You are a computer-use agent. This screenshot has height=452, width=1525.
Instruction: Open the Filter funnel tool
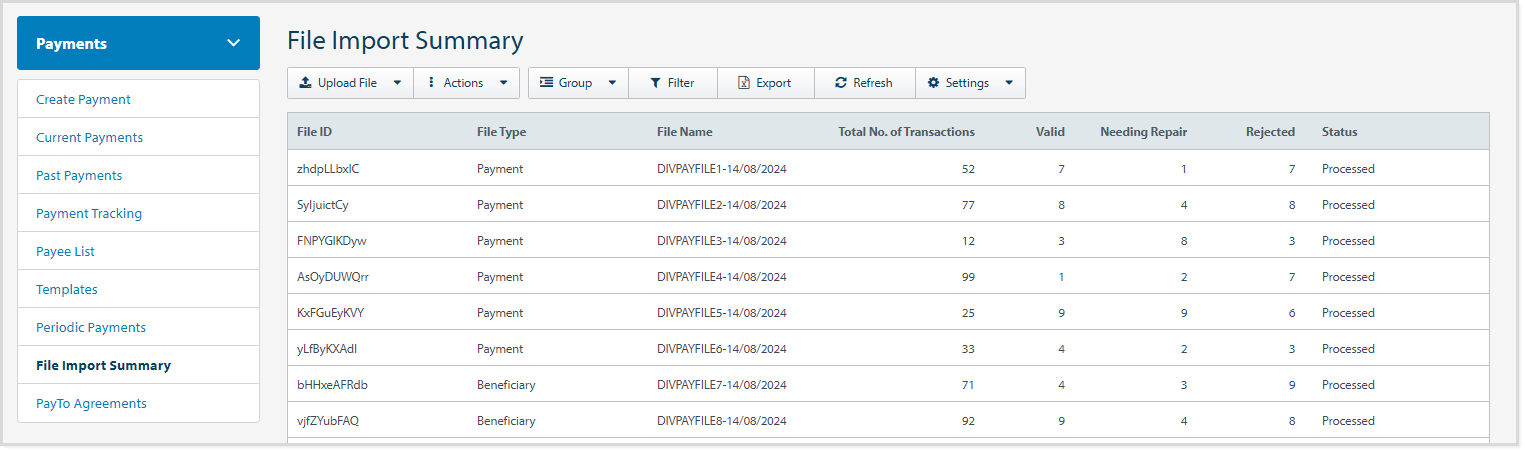coord(655,83)
